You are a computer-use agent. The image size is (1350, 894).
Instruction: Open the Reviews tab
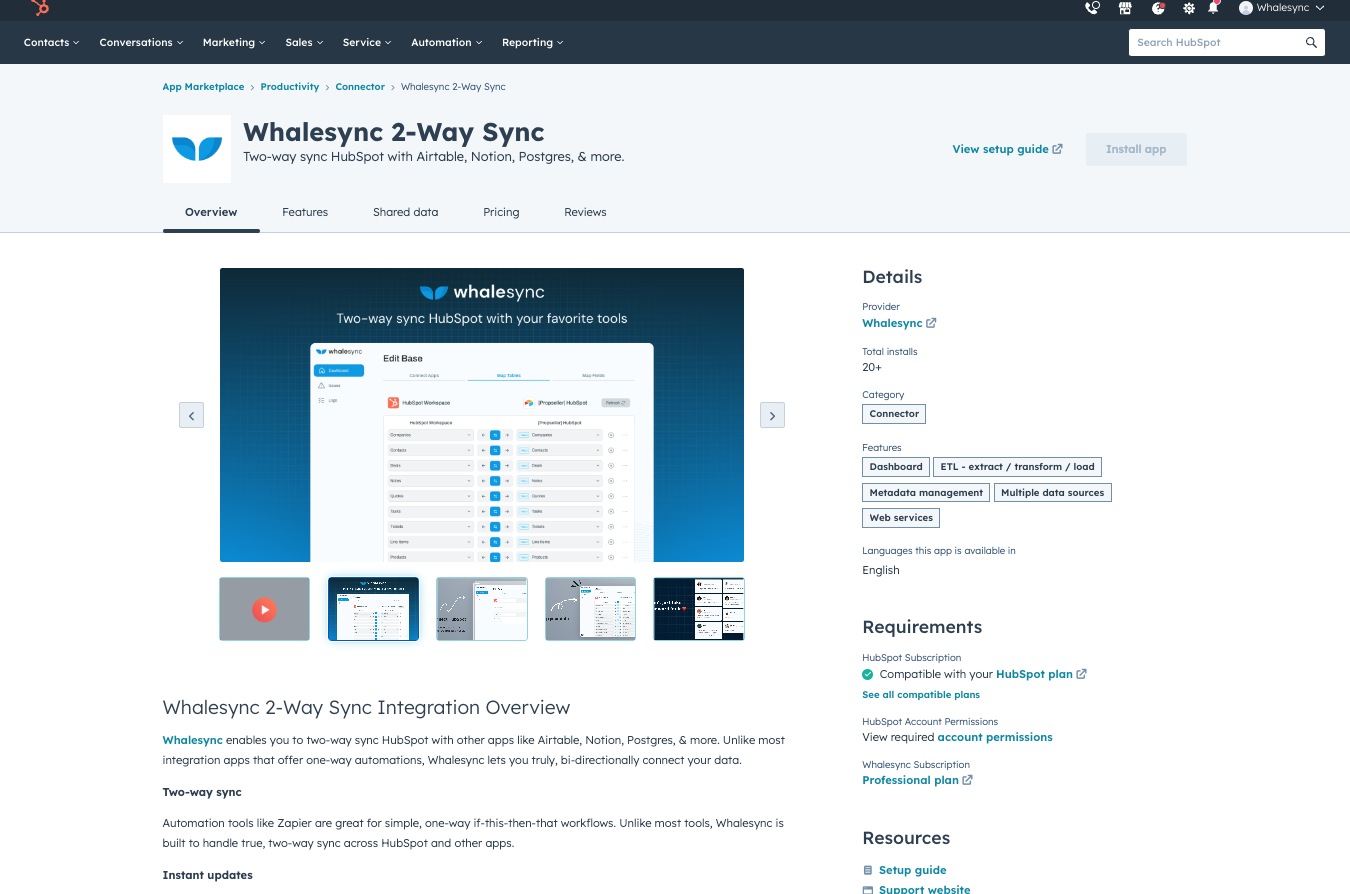(x=585, y=212)
